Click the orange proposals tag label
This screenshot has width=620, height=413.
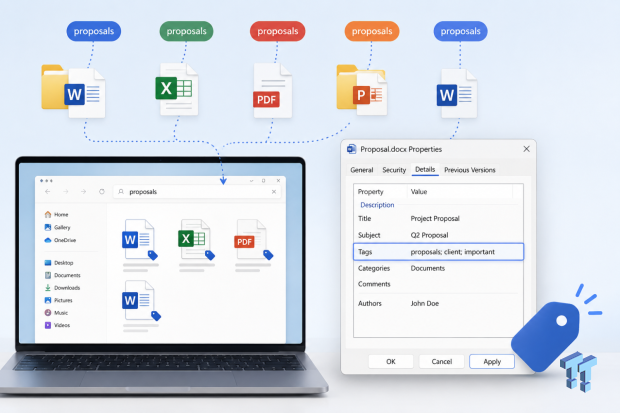click(x=372, y=31)
